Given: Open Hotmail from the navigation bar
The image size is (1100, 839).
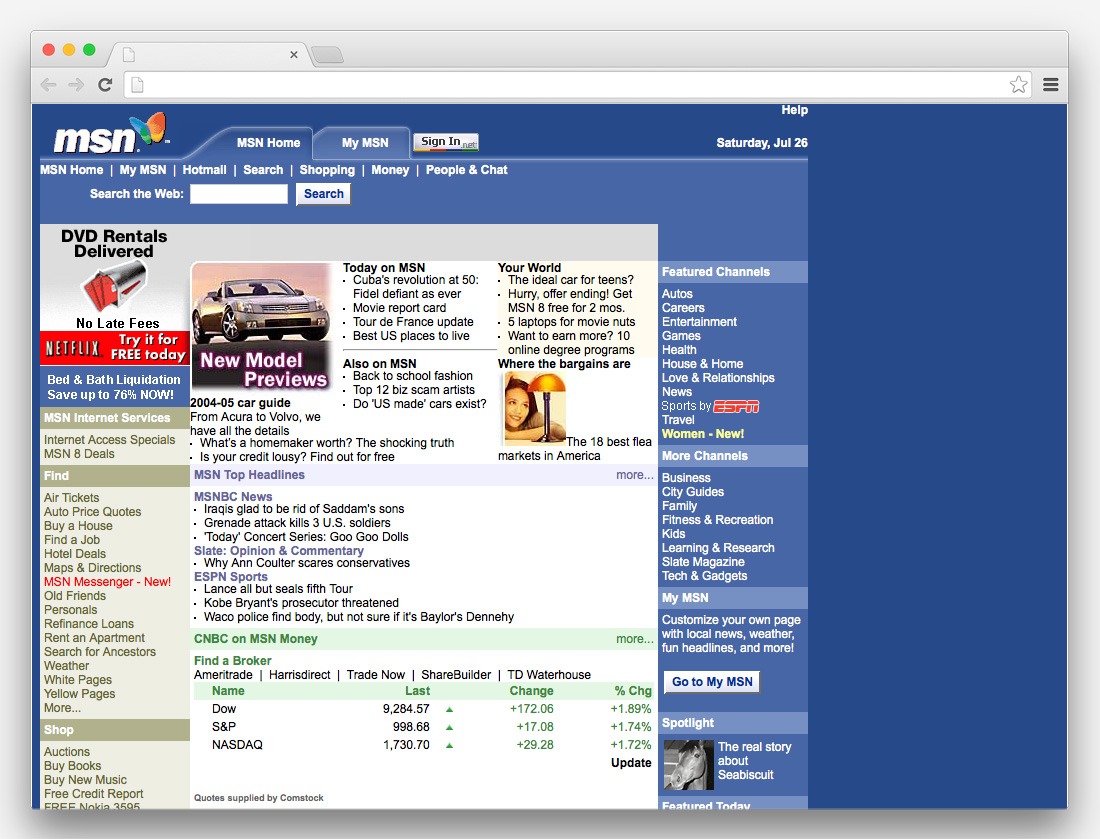Looking at the screenshot, I should pyautogui.click(x=204, y=170).
